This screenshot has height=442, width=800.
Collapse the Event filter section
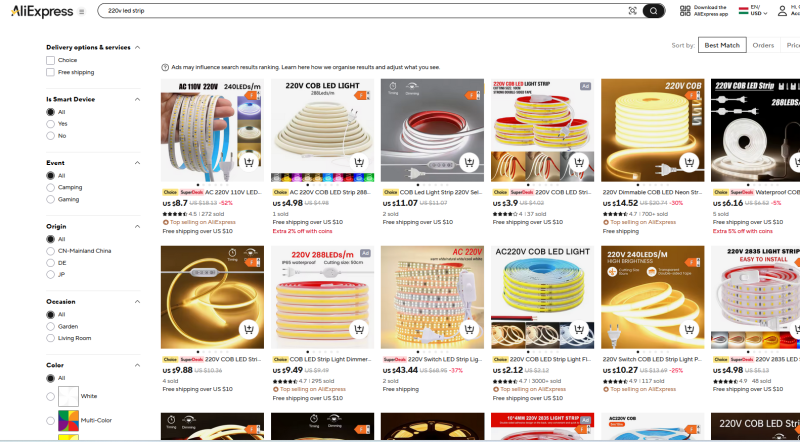point(137,163)
